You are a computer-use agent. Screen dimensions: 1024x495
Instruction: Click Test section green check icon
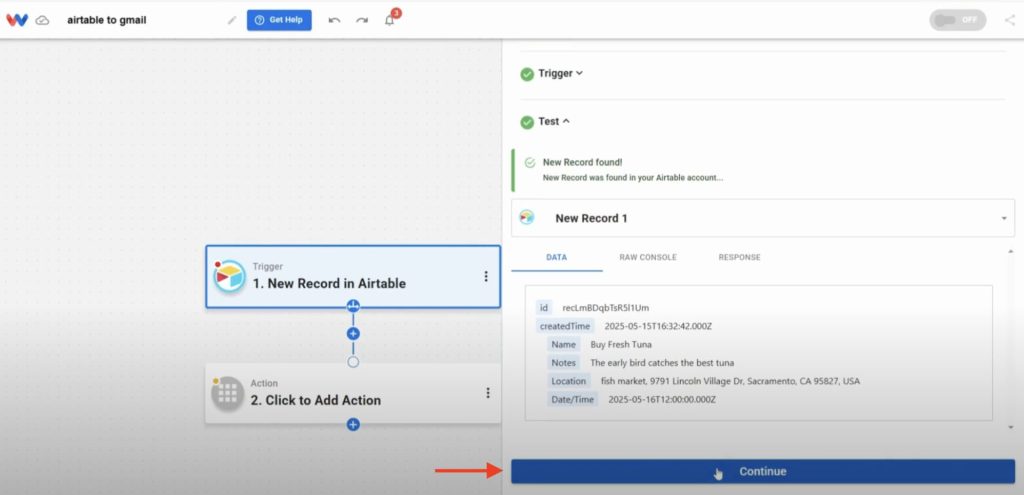pyautogui.click(x=527, y=122)
